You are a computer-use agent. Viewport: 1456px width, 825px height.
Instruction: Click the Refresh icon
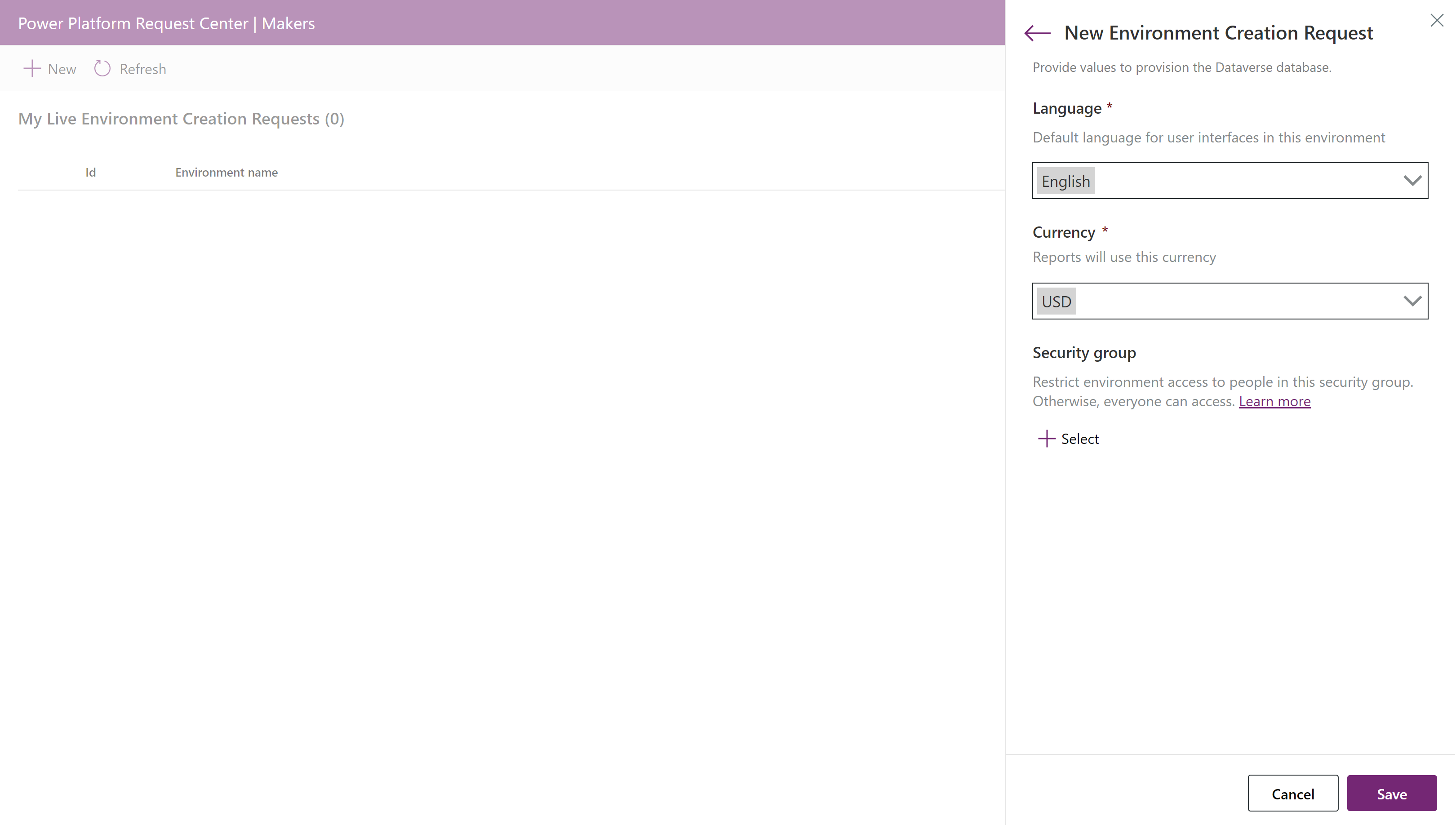click(103, 68)
